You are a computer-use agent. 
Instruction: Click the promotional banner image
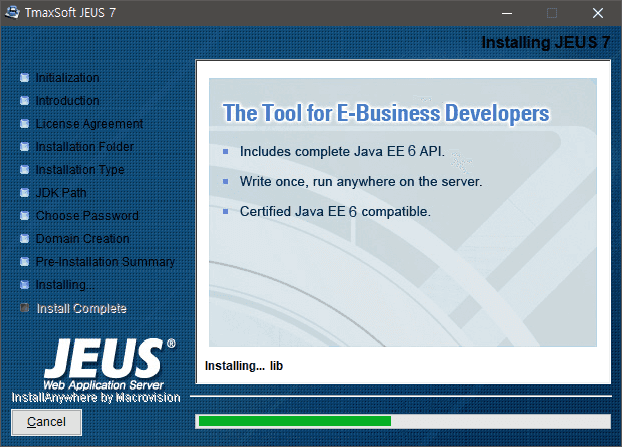point(403,213)
